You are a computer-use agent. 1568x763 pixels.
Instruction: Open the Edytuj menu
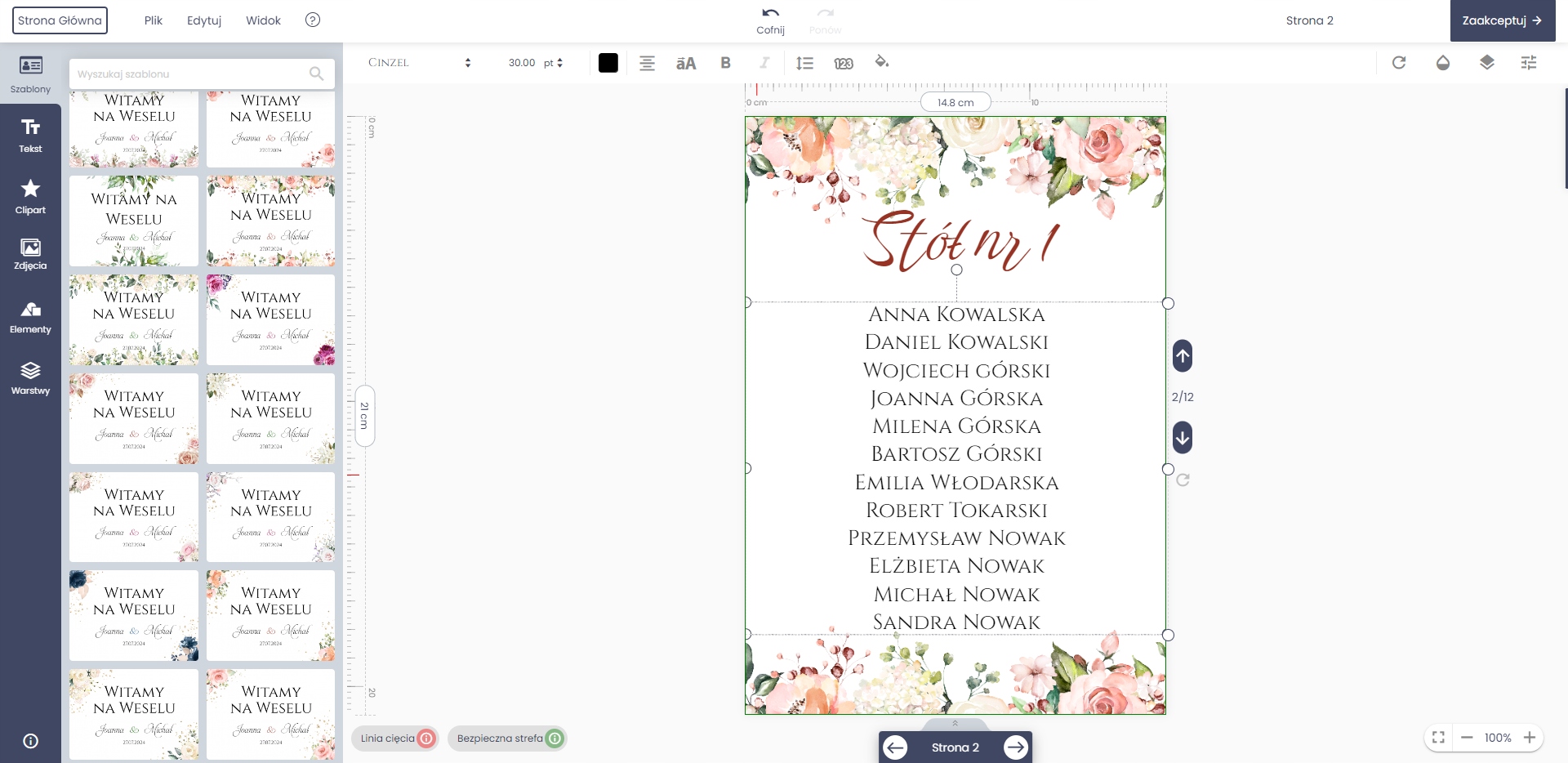click(x=204, y=20)
